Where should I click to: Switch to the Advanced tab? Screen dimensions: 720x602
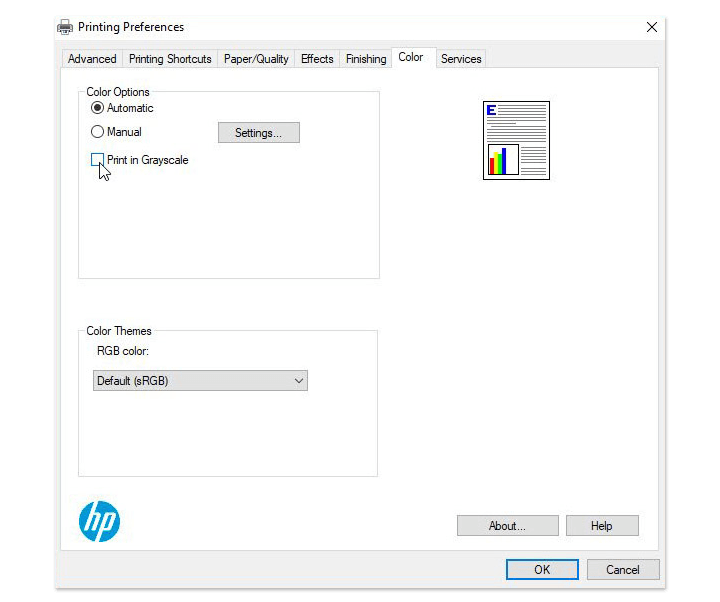(92, 59)
